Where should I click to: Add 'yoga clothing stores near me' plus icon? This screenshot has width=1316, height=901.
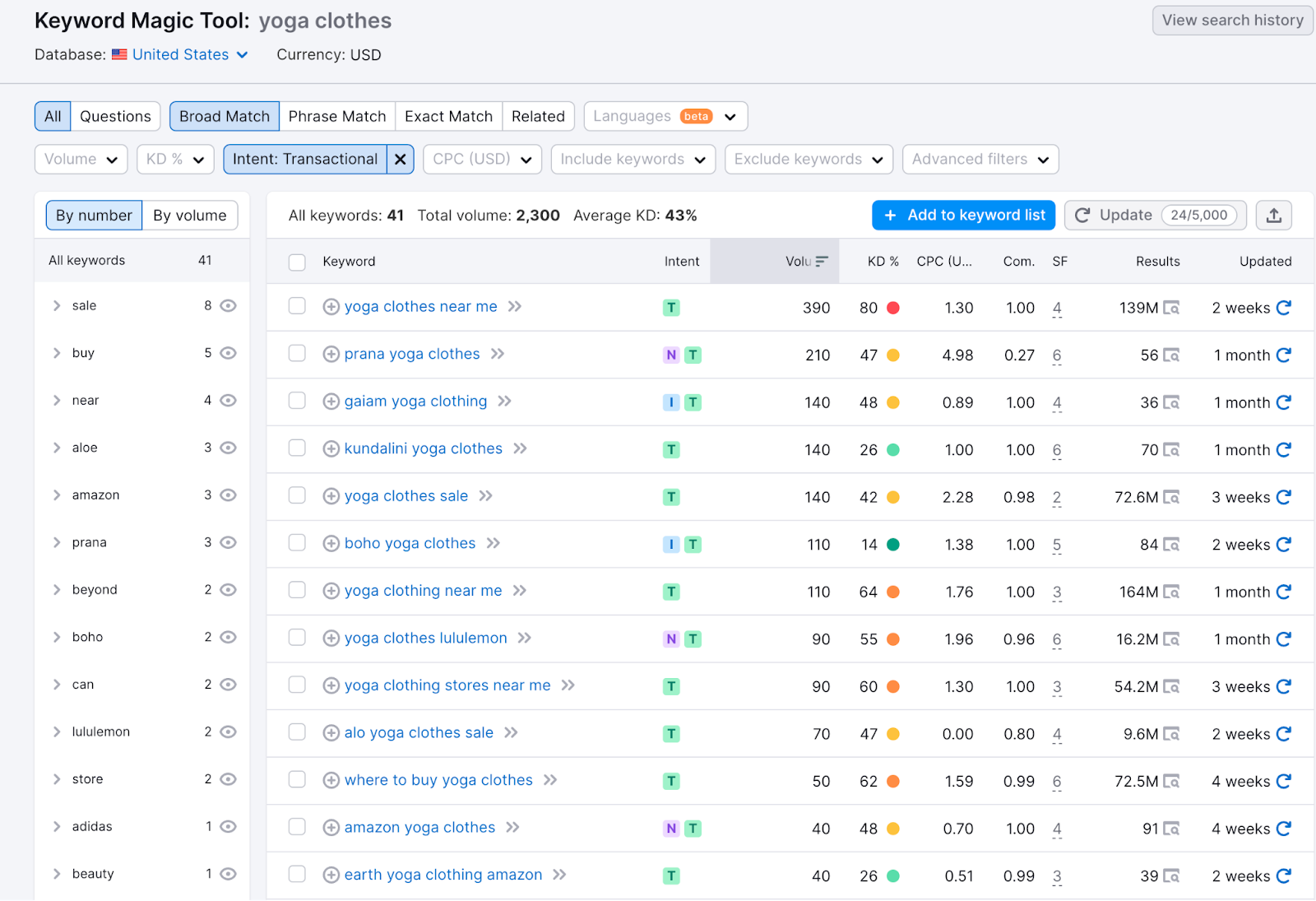331,685
